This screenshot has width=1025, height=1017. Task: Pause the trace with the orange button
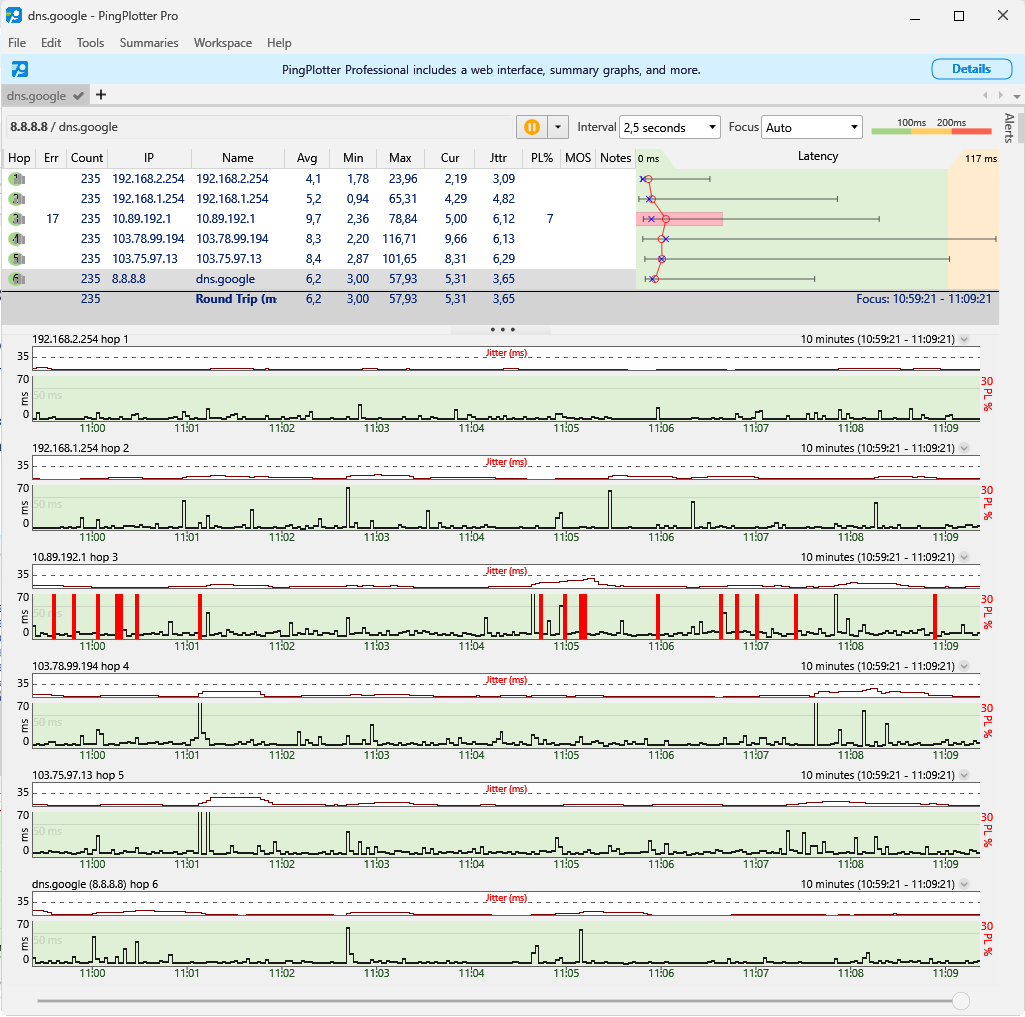point(531,127)
